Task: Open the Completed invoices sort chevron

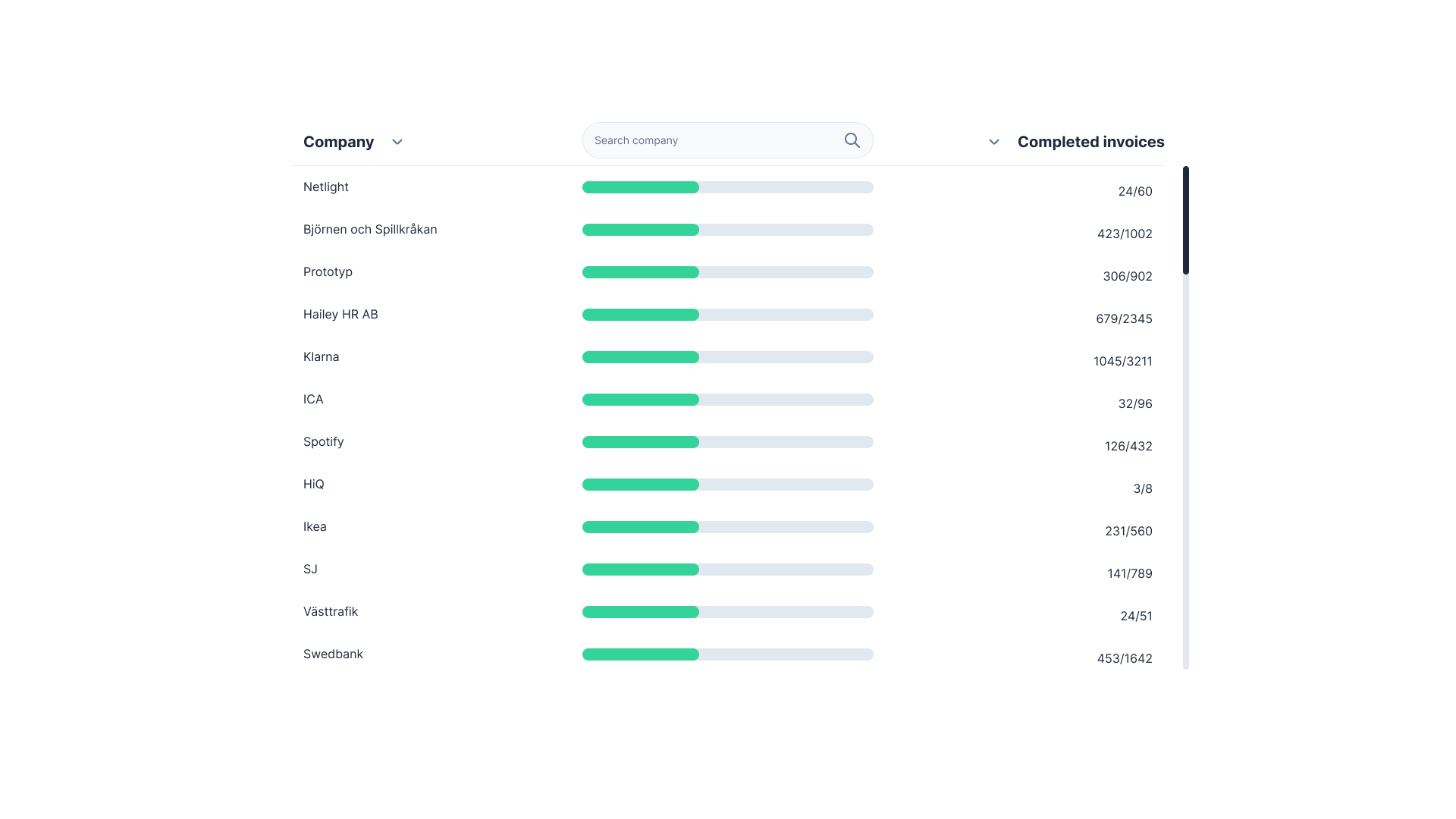Action: [993, 142]
